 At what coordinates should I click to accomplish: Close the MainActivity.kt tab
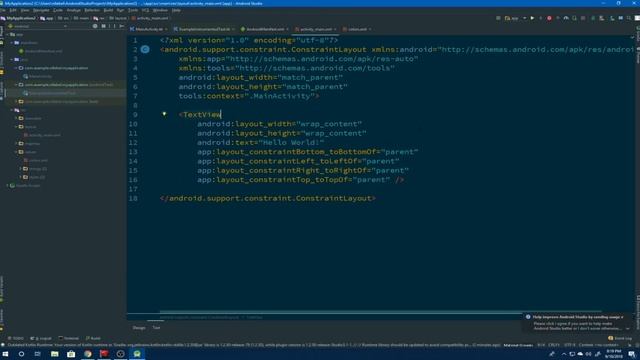point(166,29)
